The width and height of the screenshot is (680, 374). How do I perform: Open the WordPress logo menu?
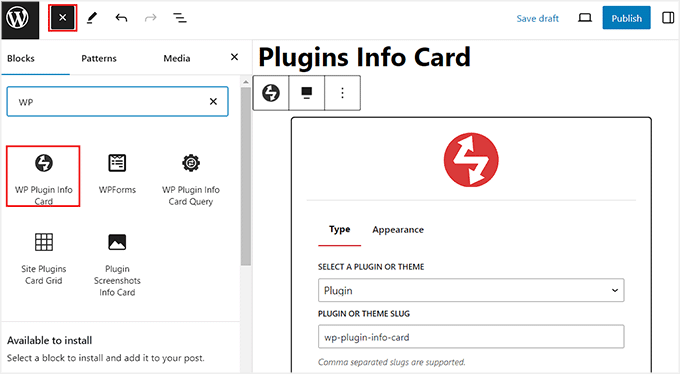coord(20,20)
